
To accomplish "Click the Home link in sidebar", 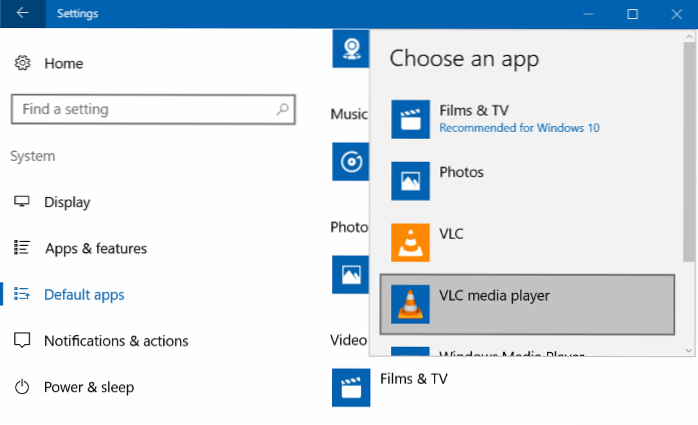I will 63,63.
